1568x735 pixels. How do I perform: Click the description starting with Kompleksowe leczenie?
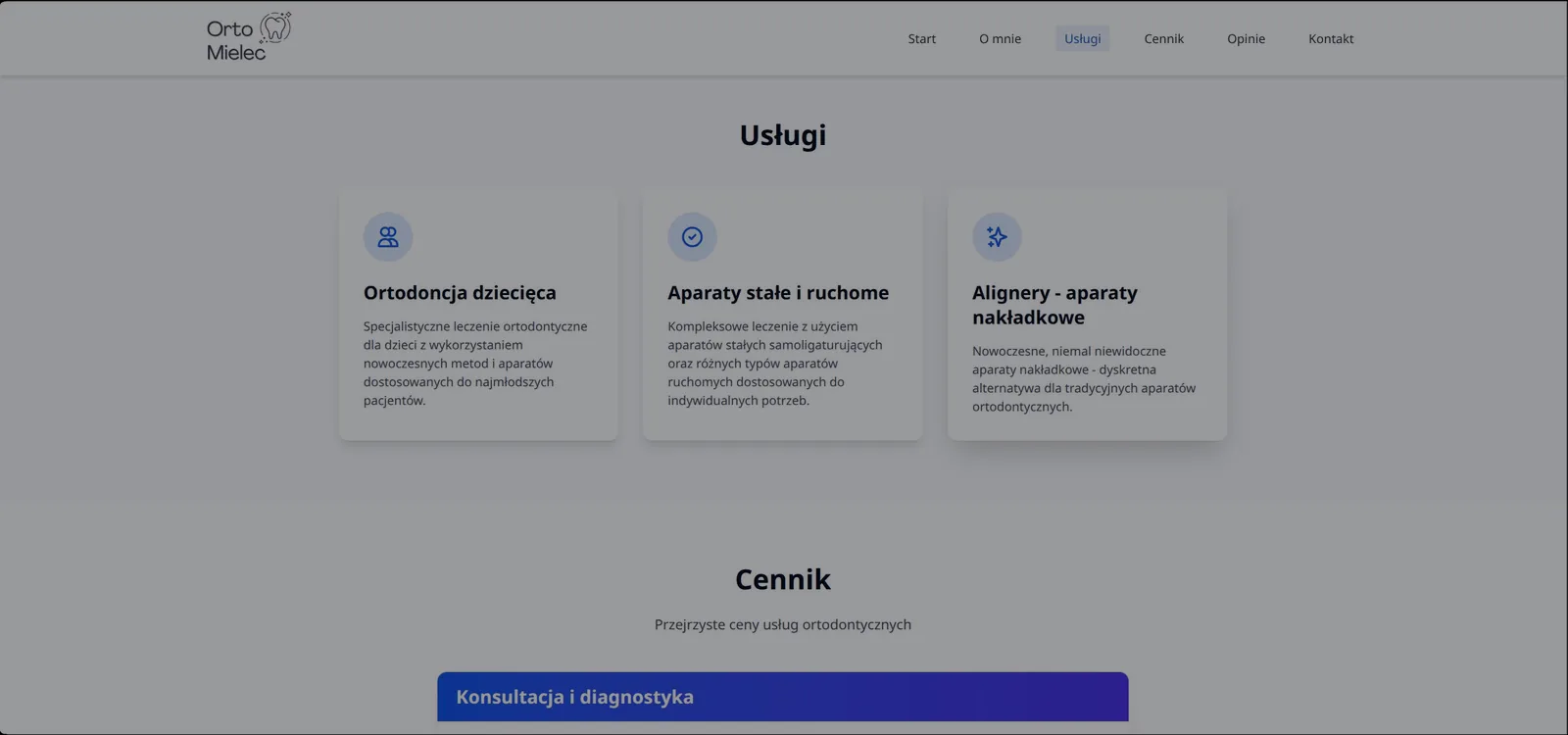[775, 364]
